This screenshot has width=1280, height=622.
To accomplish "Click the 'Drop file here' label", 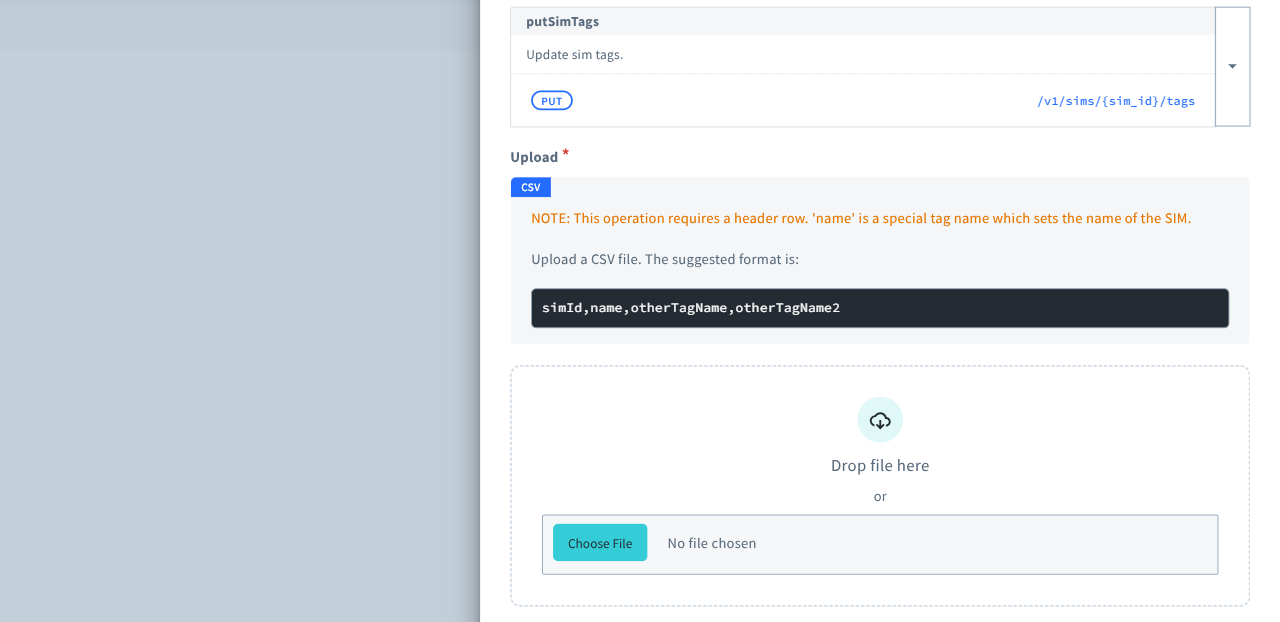I will click(x=879, y=465).
